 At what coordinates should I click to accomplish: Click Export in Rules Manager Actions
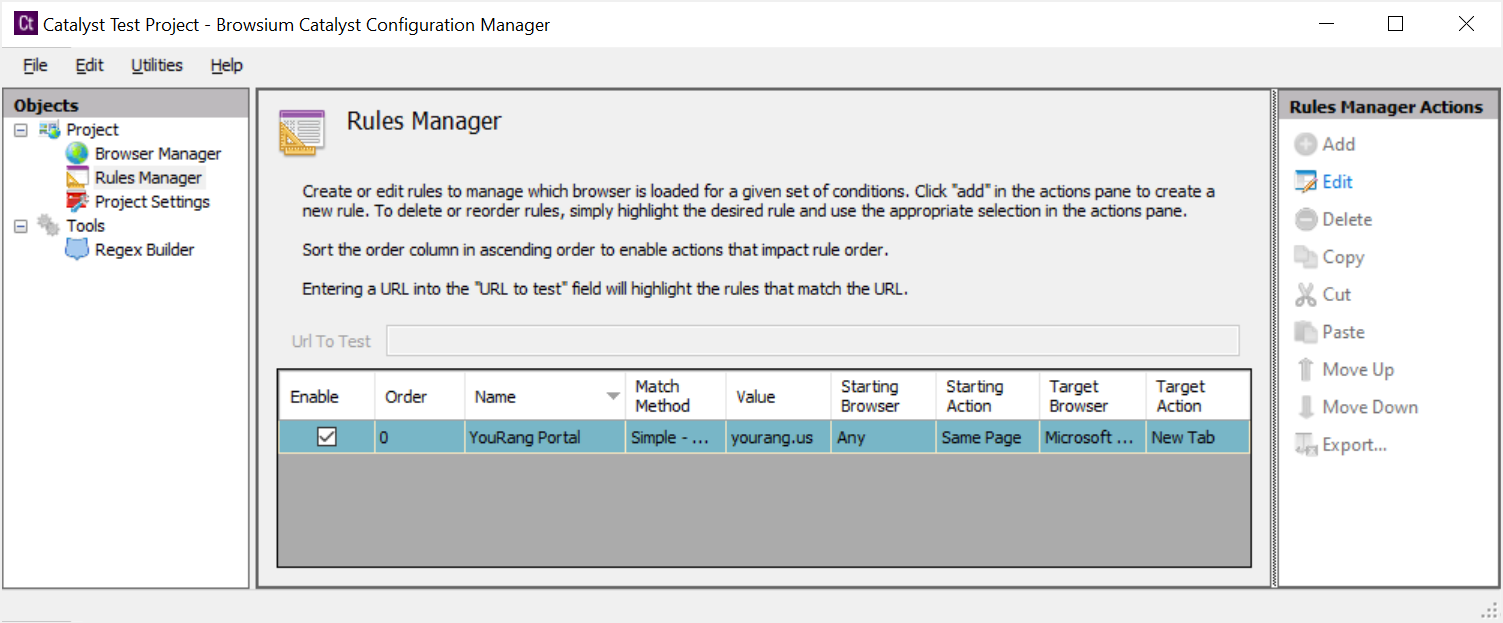pos(1307,444)
